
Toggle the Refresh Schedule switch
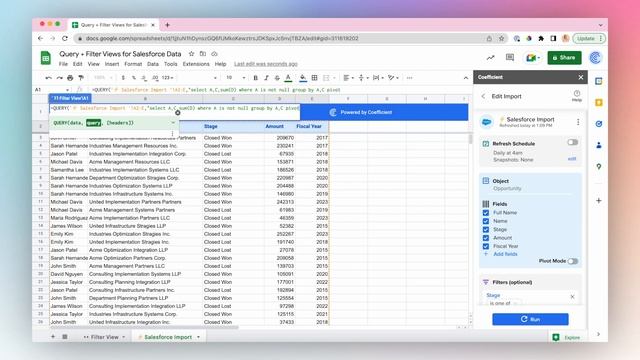(x=573, y=142)
